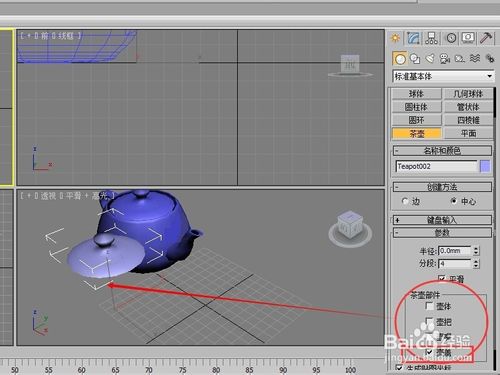
Task: Click frame 100 on the time ruler
Action: [x=350, y=369]
